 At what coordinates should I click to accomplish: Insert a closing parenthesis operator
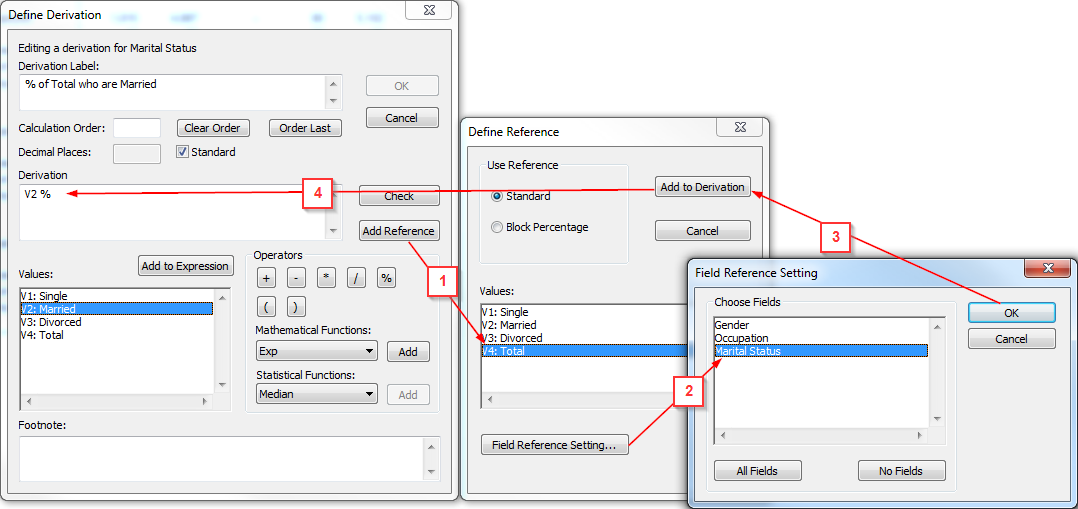coord(296,307)
